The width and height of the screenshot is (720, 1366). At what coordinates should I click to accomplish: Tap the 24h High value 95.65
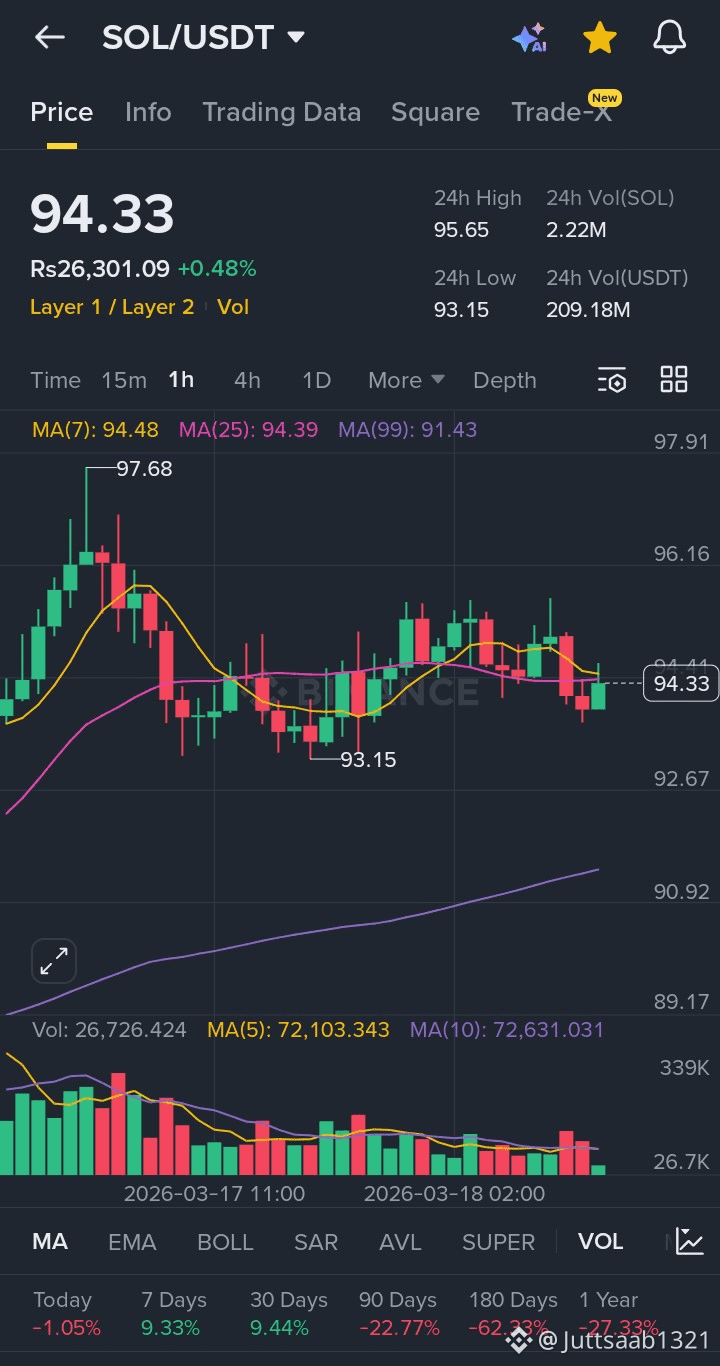[x=461, y=230]
